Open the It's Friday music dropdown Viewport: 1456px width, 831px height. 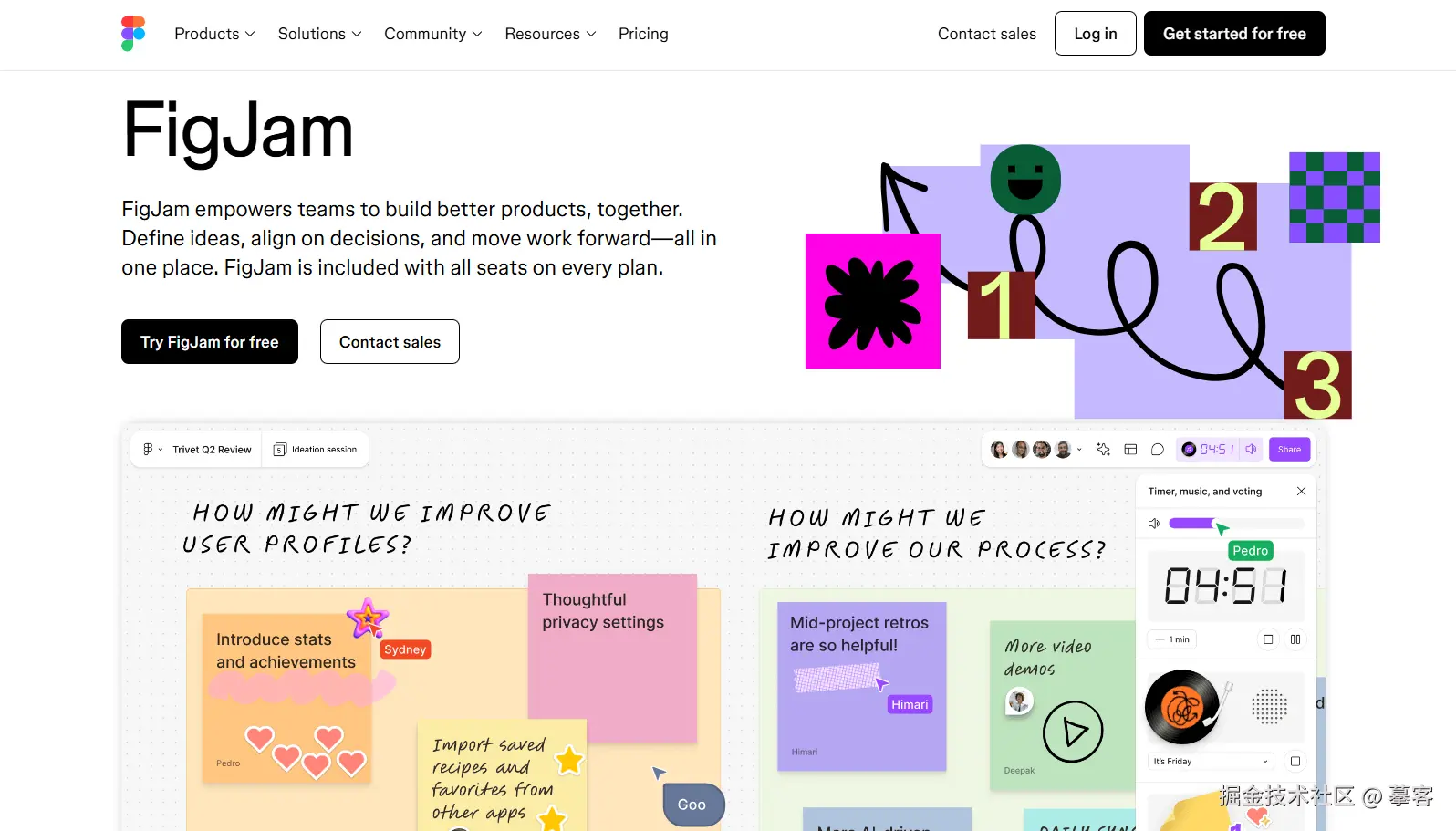[1212, 762]
